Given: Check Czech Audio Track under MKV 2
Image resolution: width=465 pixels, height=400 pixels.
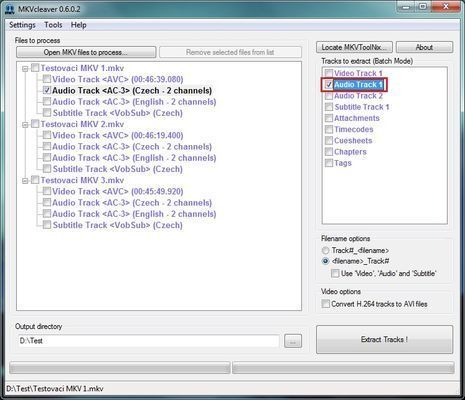Looking at the screenshot, I should click(47, 146).
